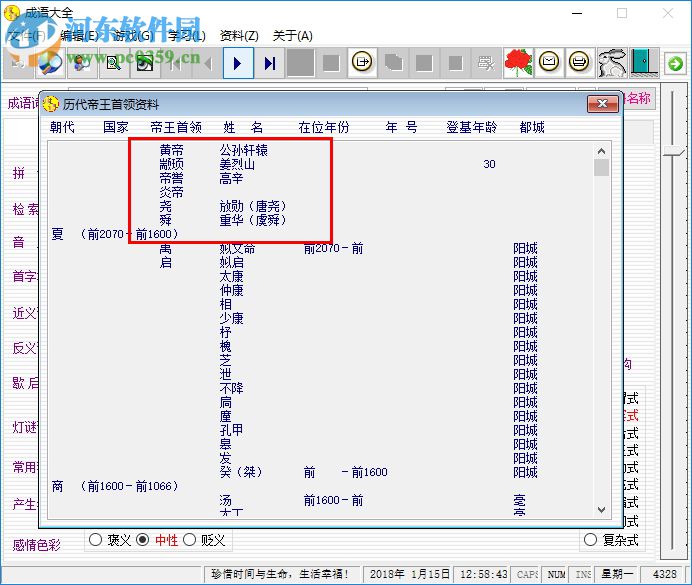Open the 游戏(G) menu

[133, 36]
